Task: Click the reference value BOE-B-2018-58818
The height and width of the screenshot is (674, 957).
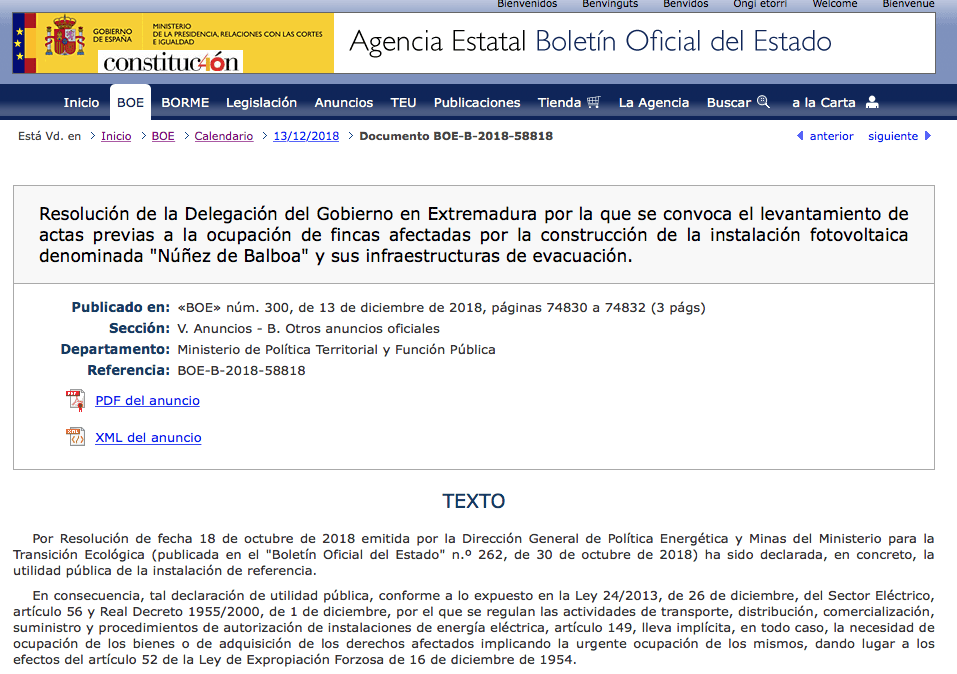Action: (241, 371)
